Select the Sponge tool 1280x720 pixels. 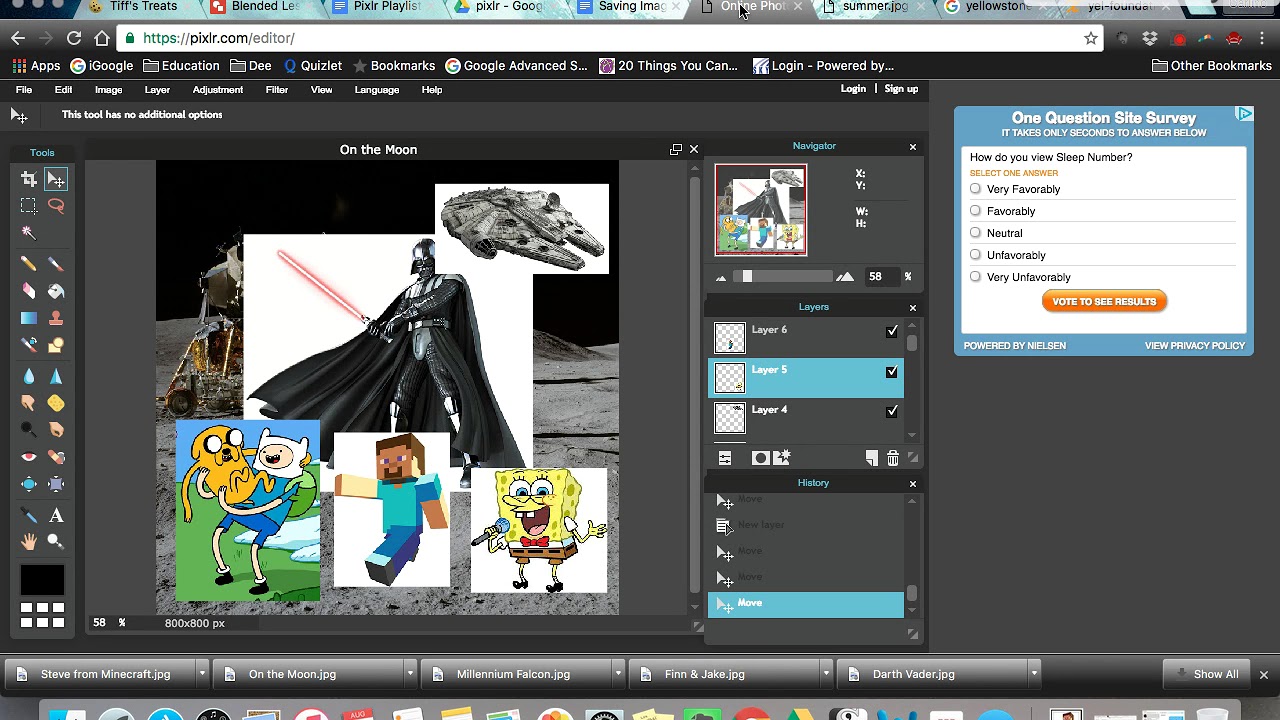click(x=56, y=403)
